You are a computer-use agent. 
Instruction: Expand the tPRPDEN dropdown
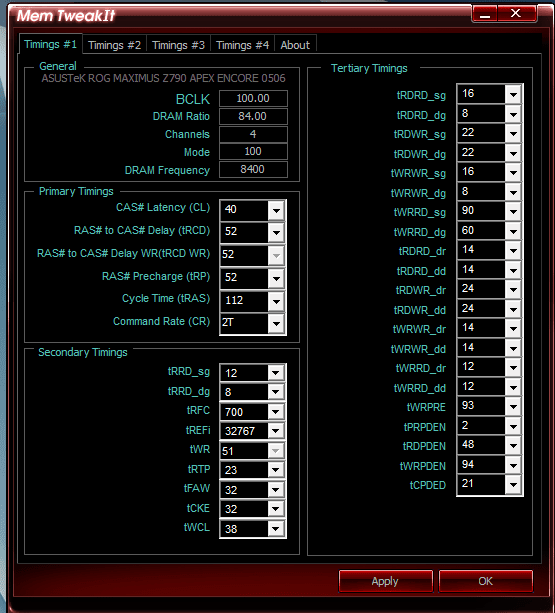click(x=513, y=427)
